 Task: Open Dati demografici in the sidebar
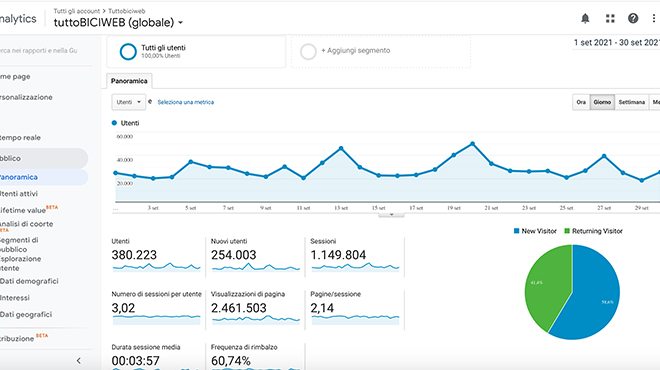(x=29, y=281)
